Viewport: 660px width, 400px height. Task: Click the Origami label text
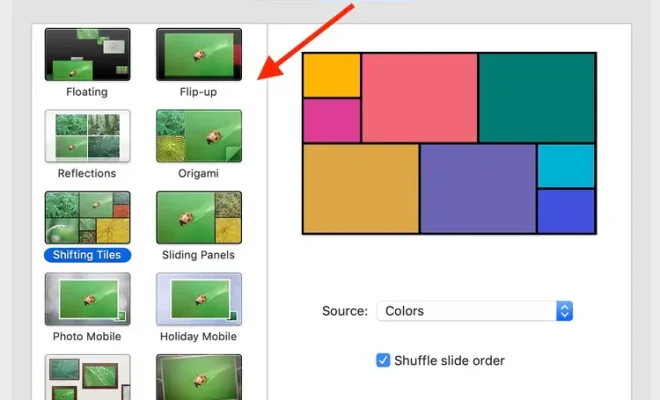coord(198,173)
